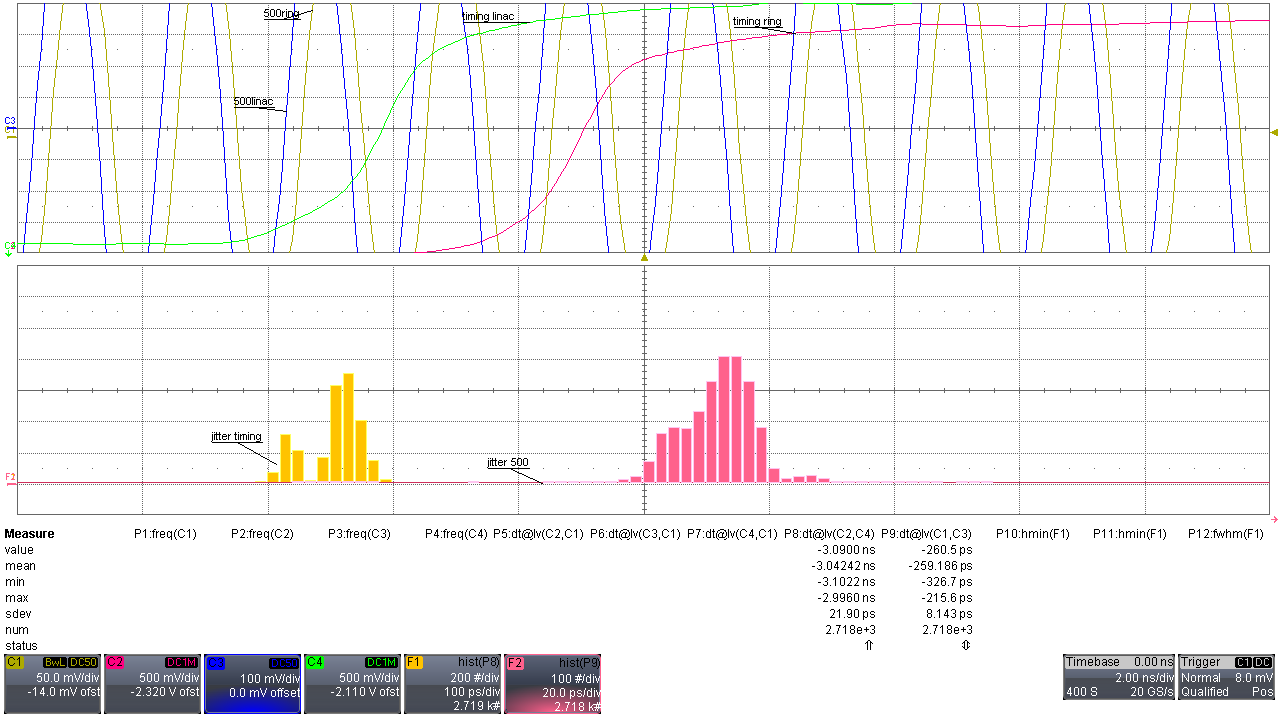This screenshot has width=1280, height=715.
Task: Open the Timebase settings box
Action: [x=1117, y=677]
